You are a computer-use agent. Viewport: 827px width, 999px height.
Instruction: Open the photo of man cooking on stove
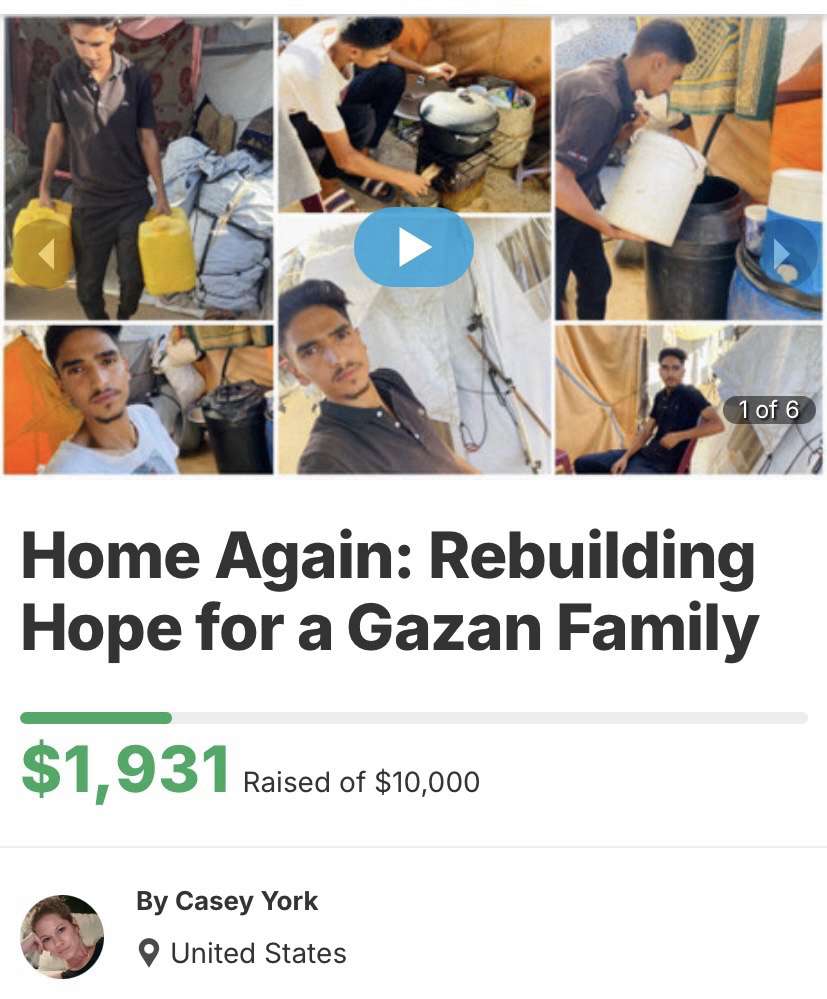[415, 115]
